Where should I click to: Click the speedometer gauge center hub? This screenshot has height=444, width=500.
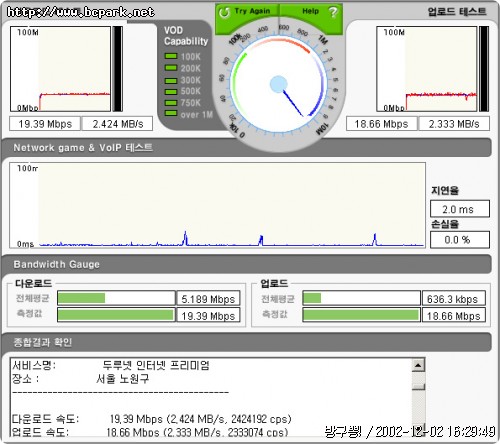278,84
